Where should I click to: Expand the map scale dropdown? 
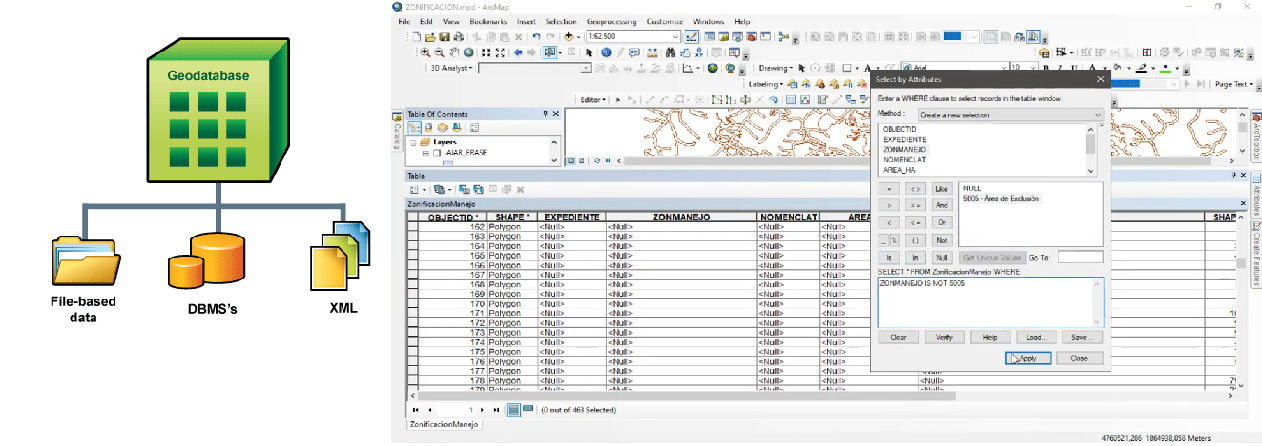[676, 37]
